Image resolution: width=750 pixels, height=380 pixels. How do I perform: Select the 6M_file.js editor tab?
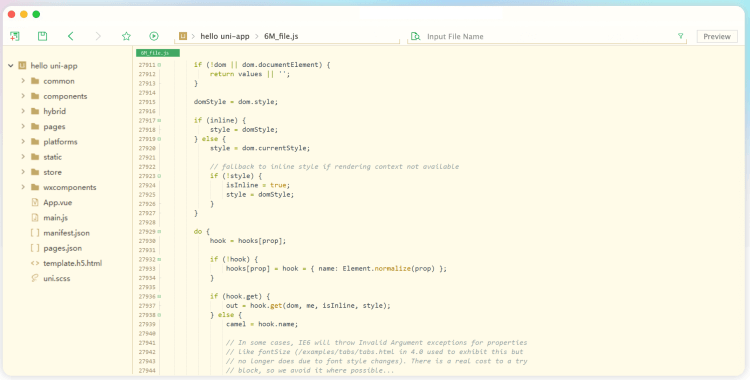click(158, 53)
